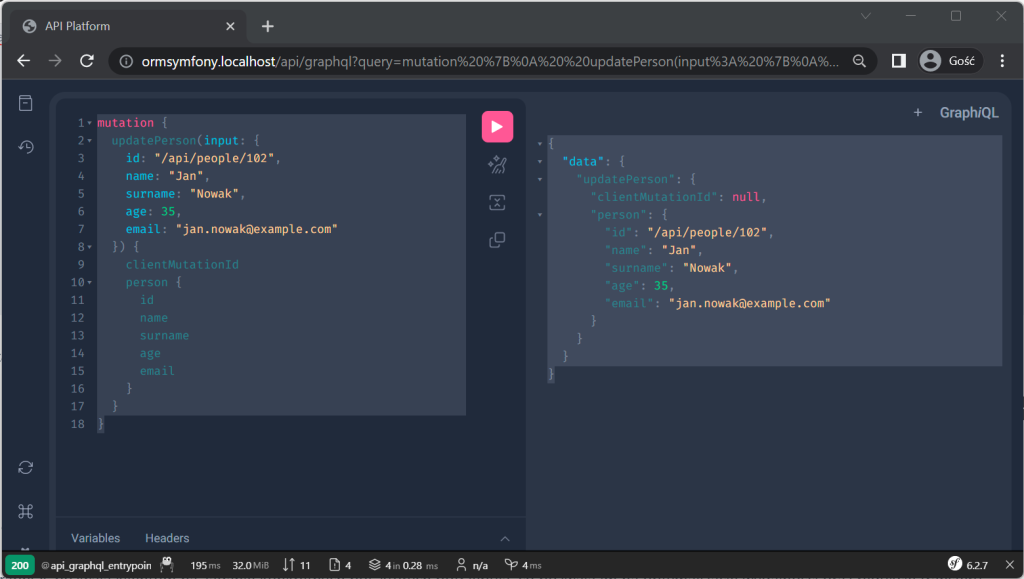This screenshot has height=579, width=1024.
Task: Go back in the browser
Action: click(x=24, y=61)
